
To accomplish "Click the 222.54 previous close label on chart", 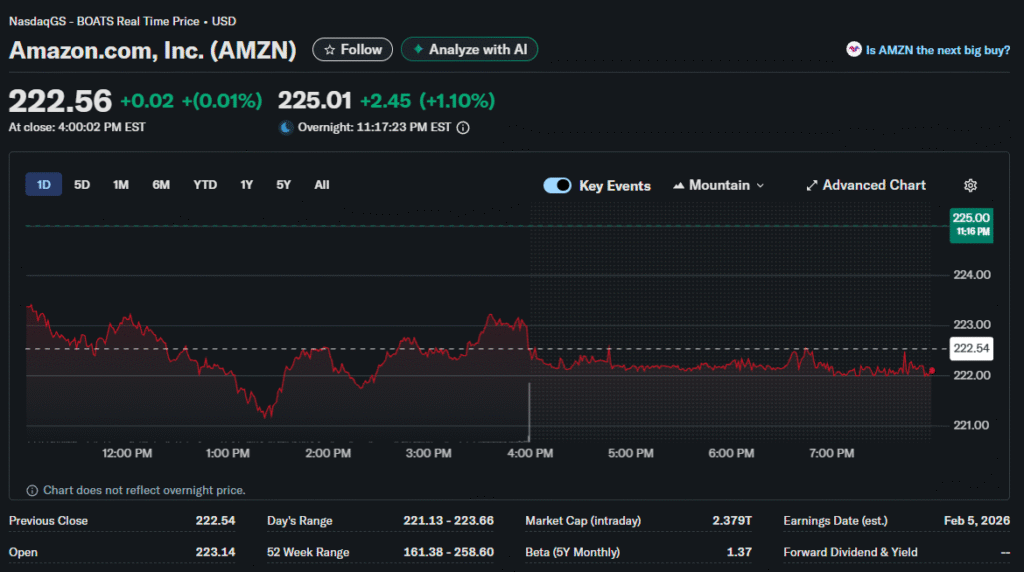I will tap(971, 348).
